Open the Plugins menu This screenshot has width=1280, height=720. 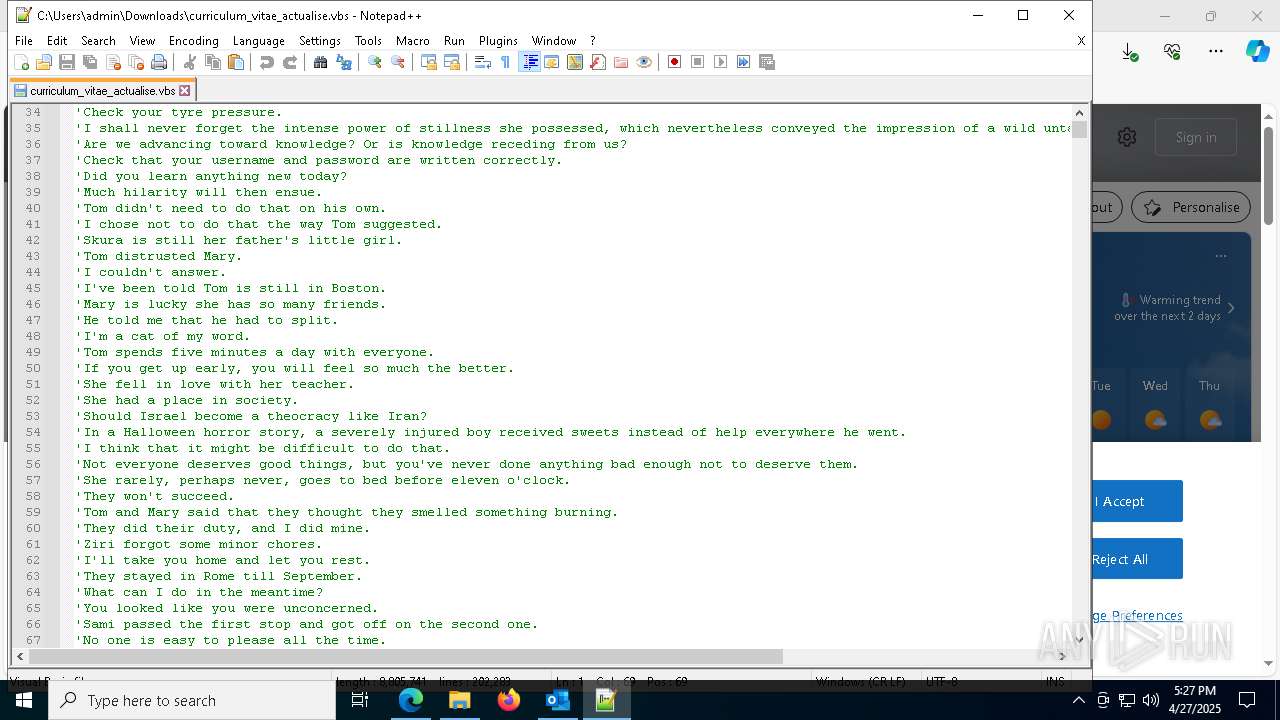(498, 41)
